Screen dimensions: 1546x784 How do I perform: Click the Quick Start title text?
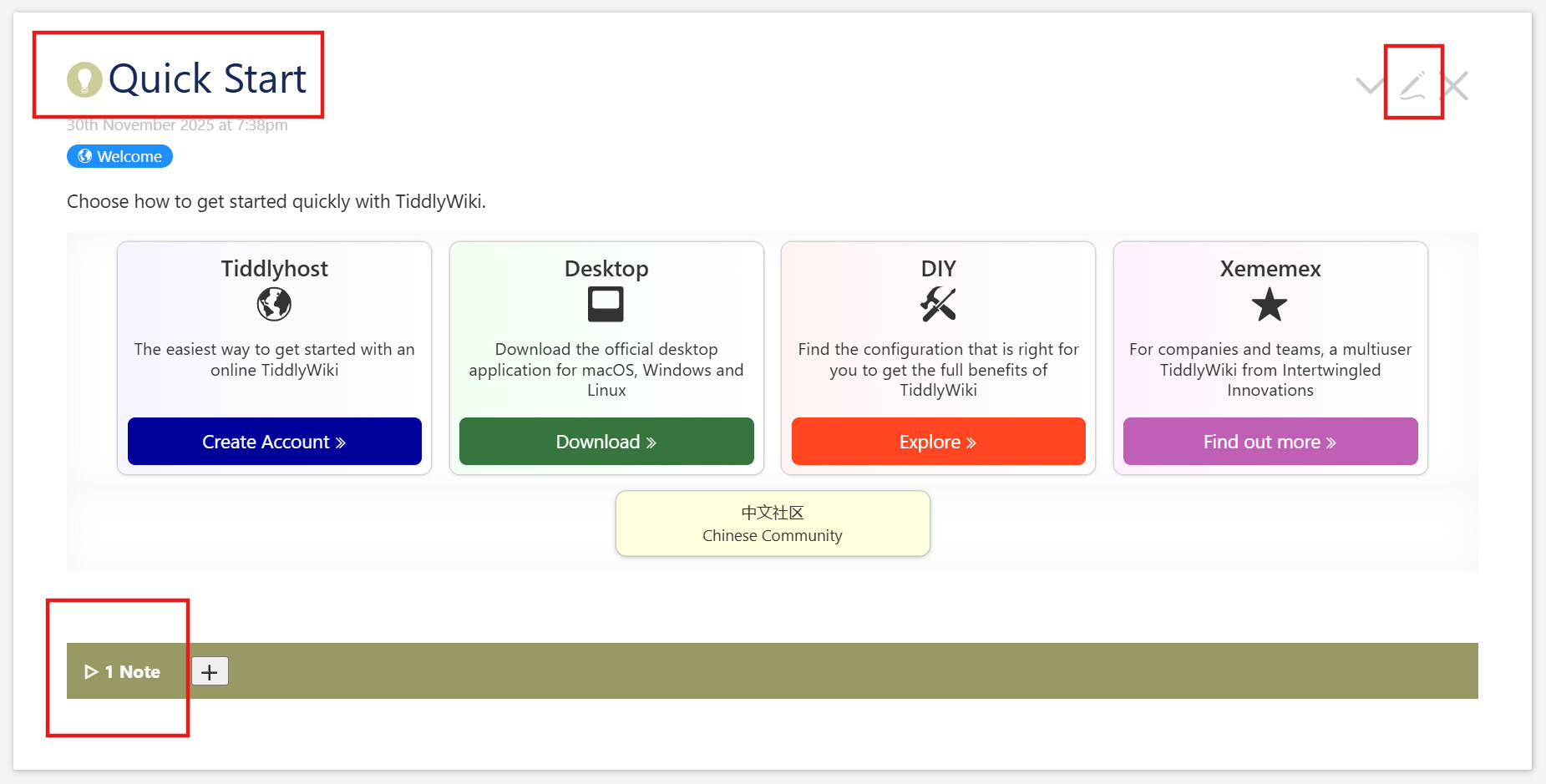coord(207,79)
